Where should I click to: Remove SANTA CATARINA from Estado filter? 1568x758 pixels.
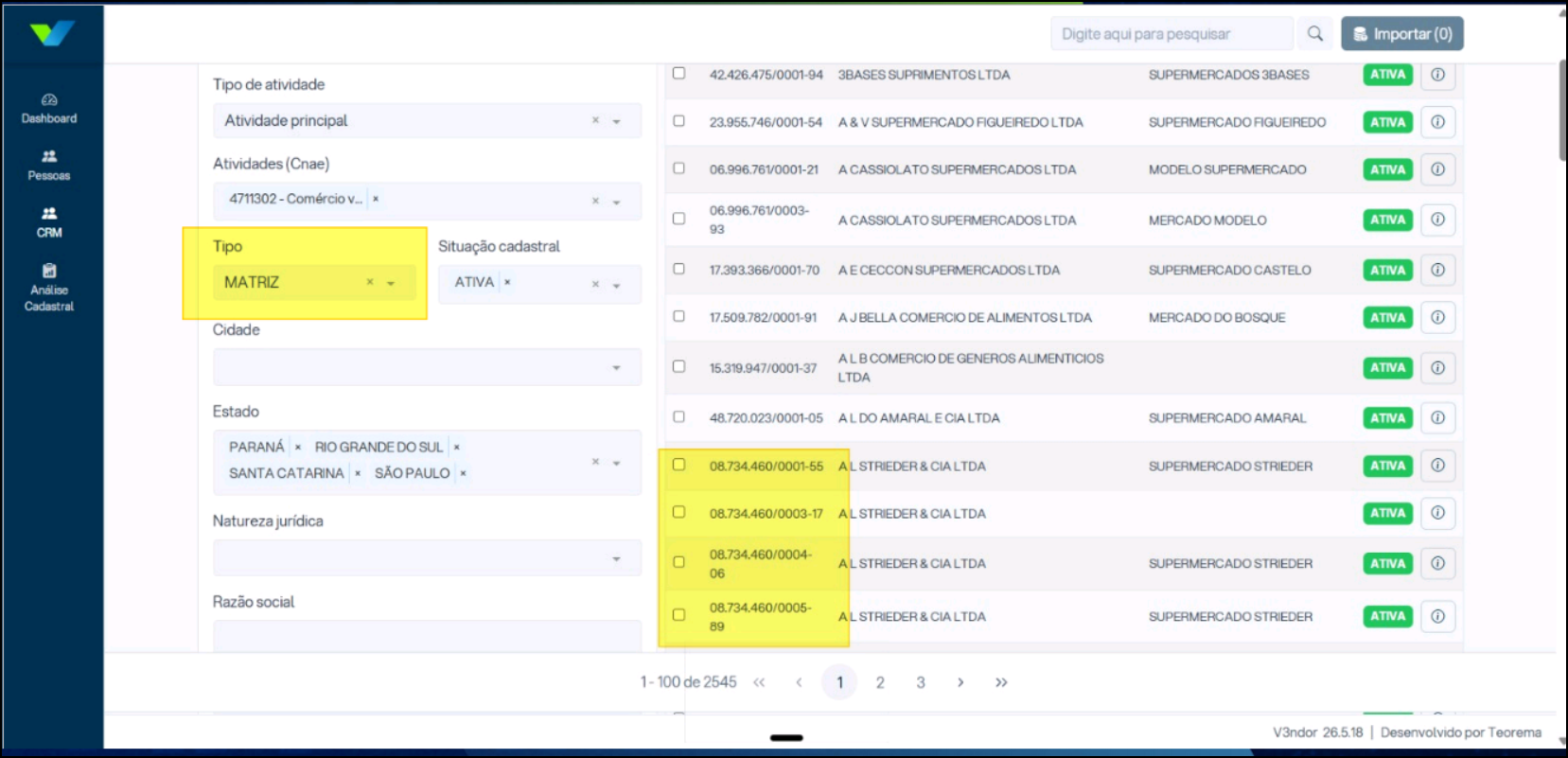358,473
